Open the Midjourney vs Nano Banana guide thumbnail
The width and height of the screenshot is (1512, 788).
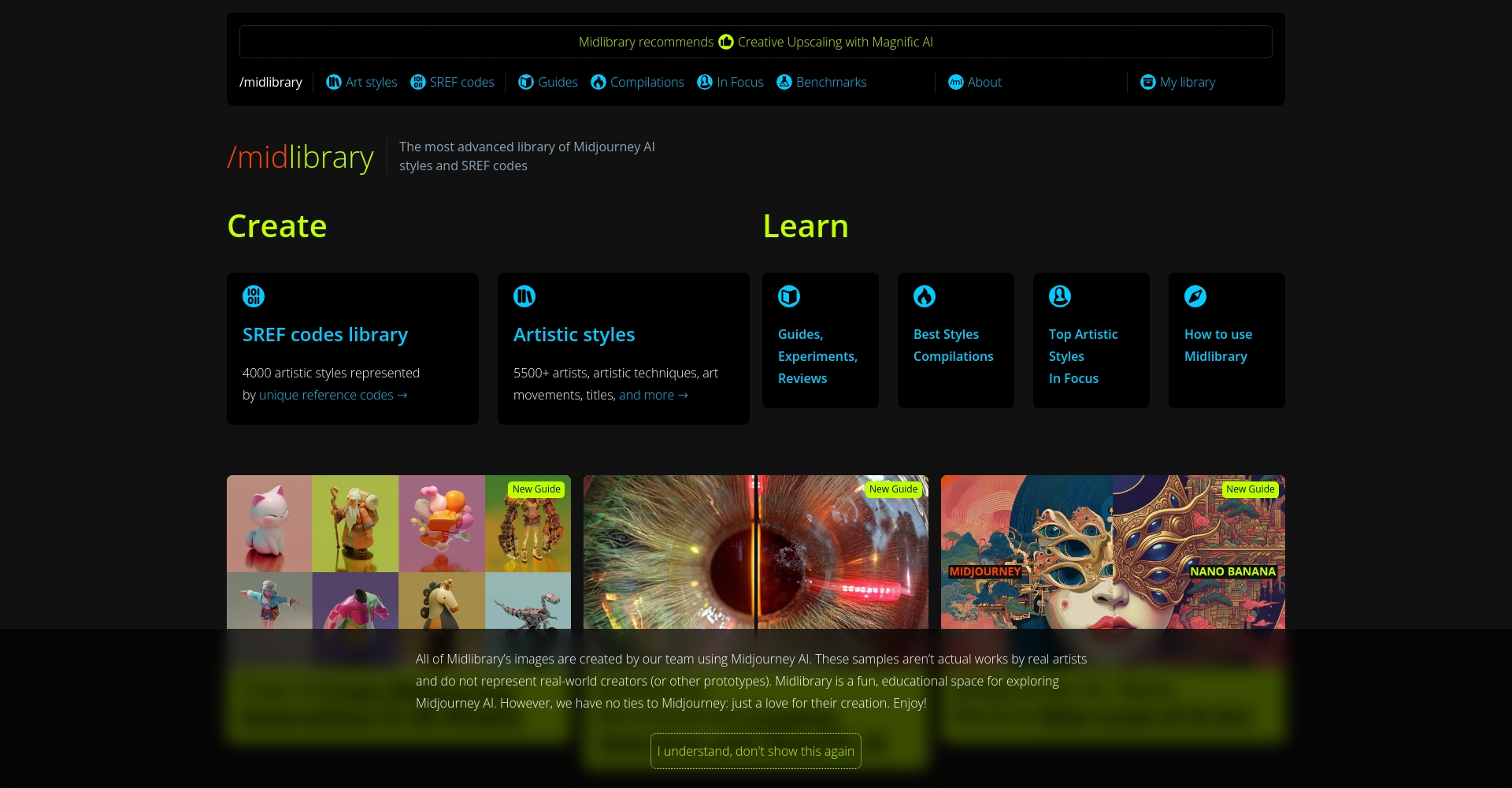coord(1112,552)
